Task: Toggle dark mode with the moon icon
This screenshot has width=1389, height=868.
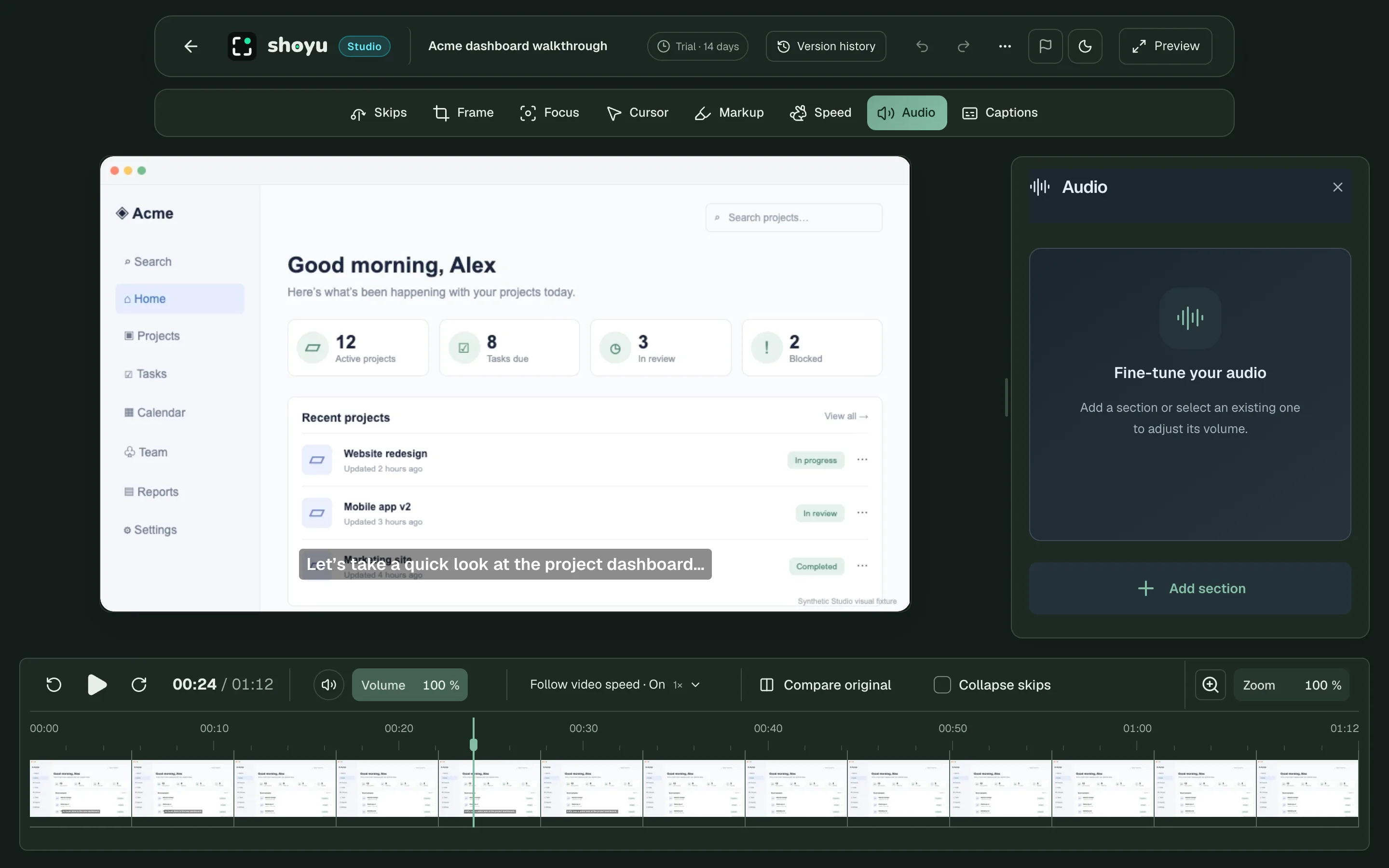Action: 1085,46
